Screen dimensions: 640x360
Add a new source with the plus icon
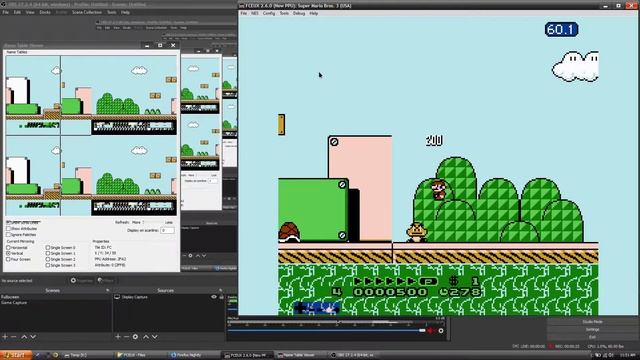(x=118, y=337)
